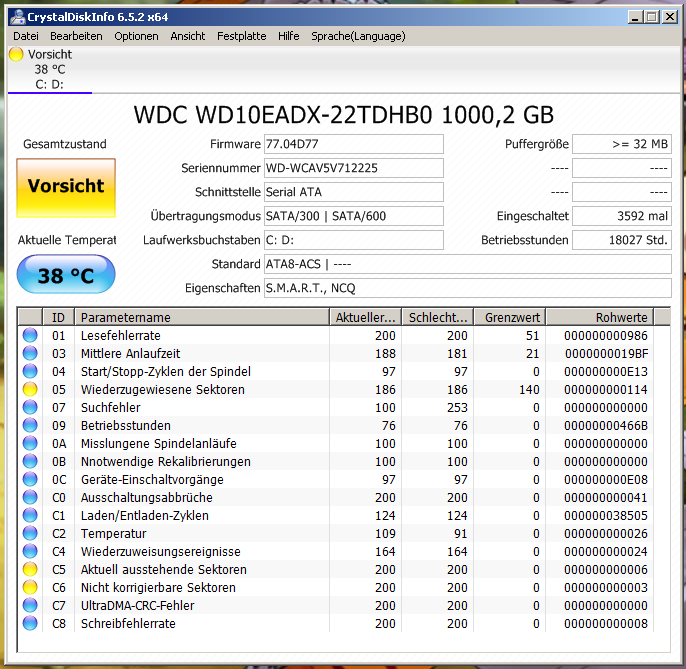The height and width of the screenshot is (669, 686).
Task: Click the Laufwerksbuchstaben field C: D:
Action: click(x=354, y=240)
